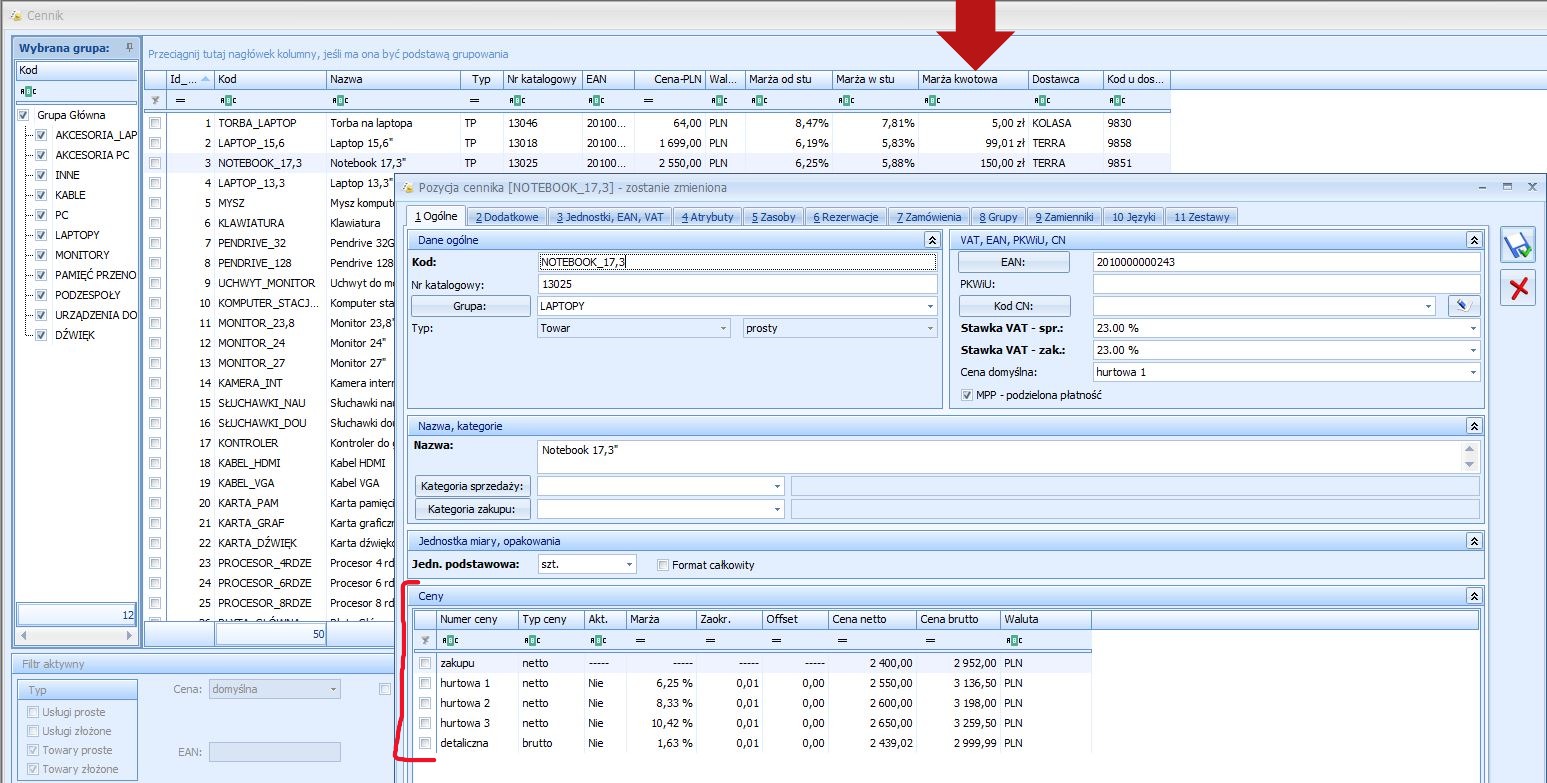Image resolution: width=1547 pixels, height=783 pixels.
Task: Click the Kategoria sprzedaży button
Action: (472, 486)
